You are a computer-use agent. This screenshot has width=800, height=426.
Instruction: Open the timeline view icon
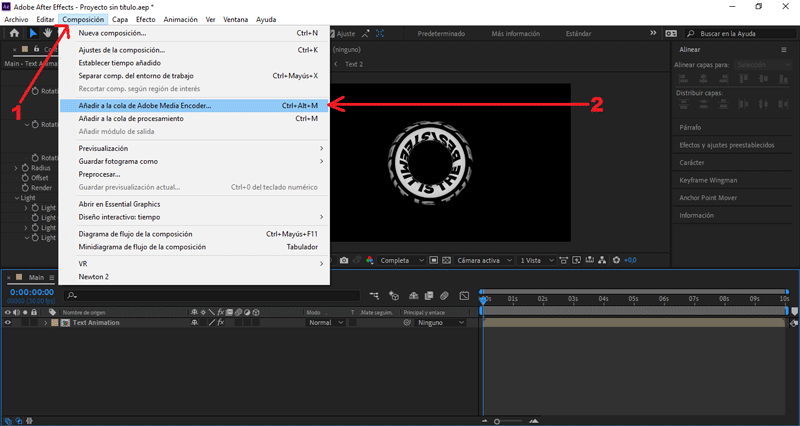[590, 260]
